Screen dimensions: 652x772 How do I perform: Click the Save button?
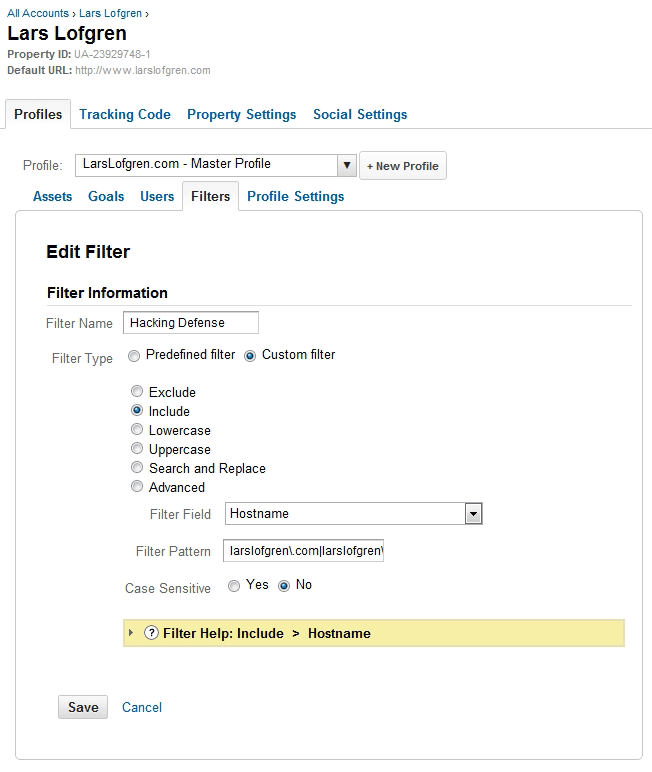(83, 707)
